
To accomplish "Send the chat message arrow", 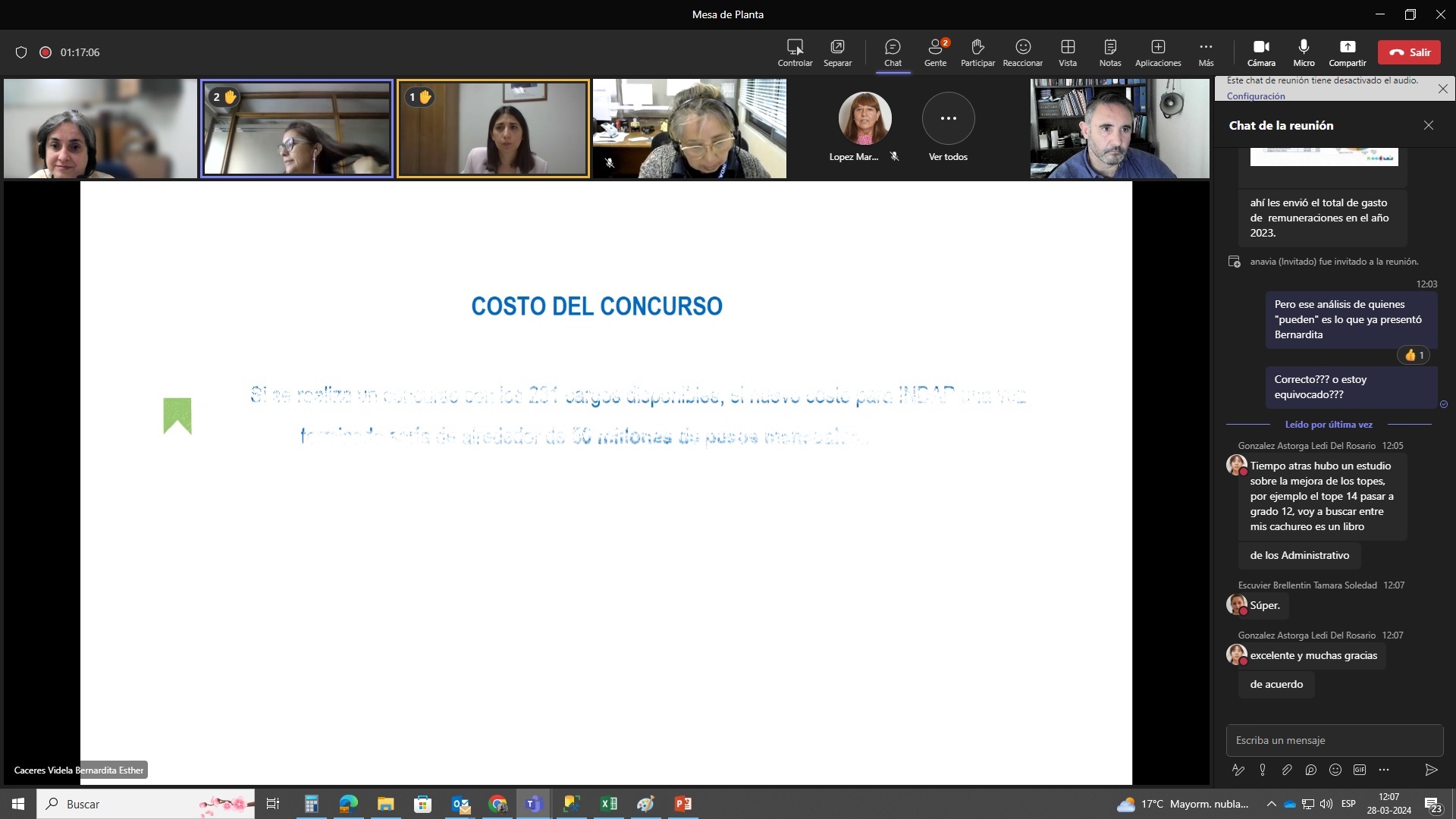I will coord(1431,770).
